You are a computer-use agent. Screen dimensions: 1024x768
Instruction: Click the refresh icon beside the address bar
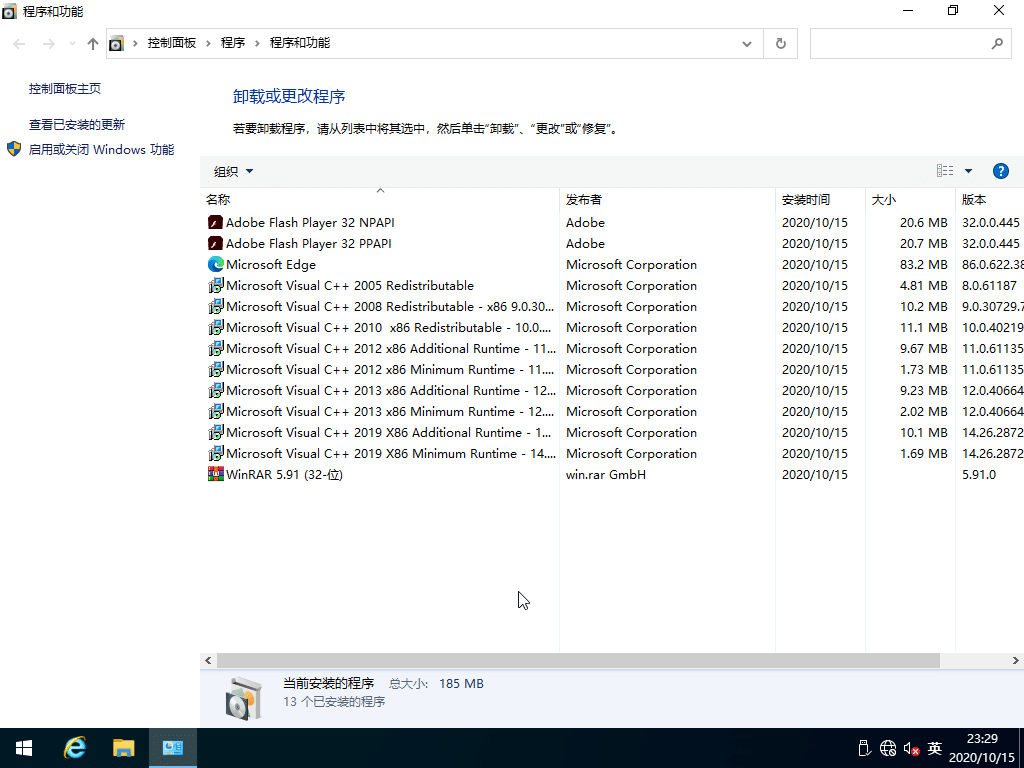(x=780, y=43)
